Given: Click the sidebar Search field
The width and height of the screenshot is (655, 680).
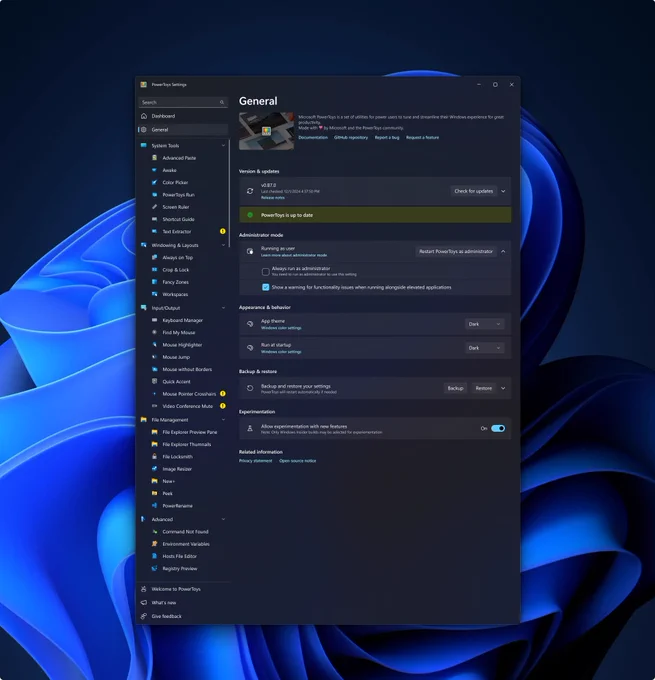Looking at the screenshot, I should tap(183, 102).
